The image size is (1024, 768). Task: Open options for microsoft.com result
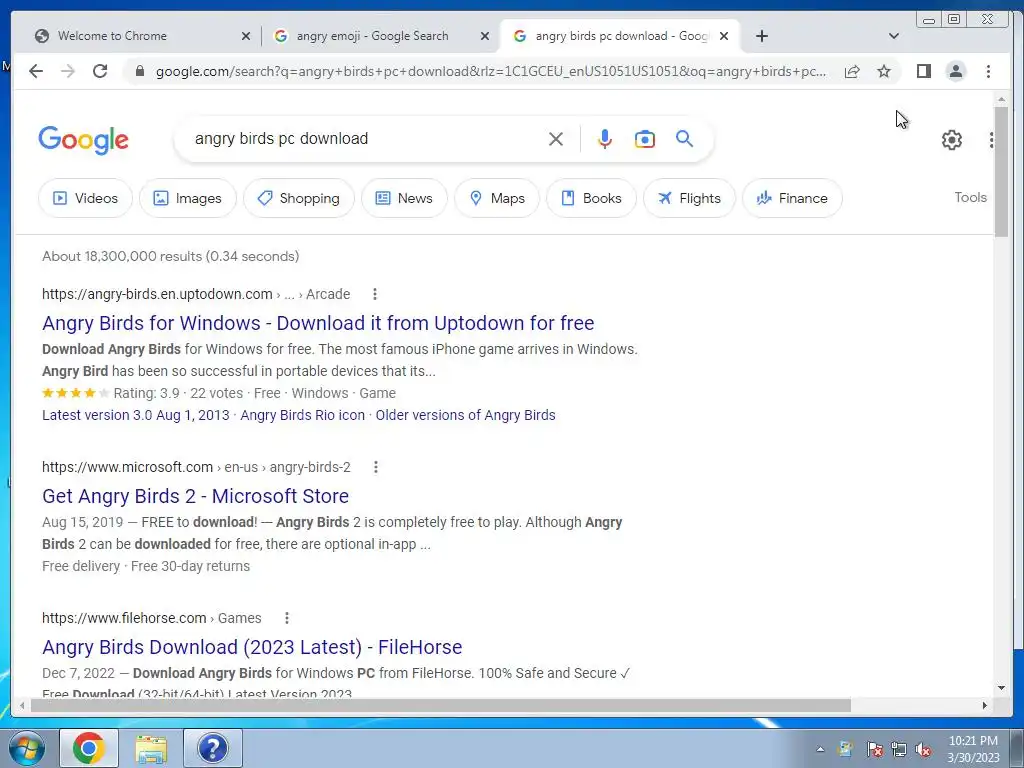pos(376,467)
